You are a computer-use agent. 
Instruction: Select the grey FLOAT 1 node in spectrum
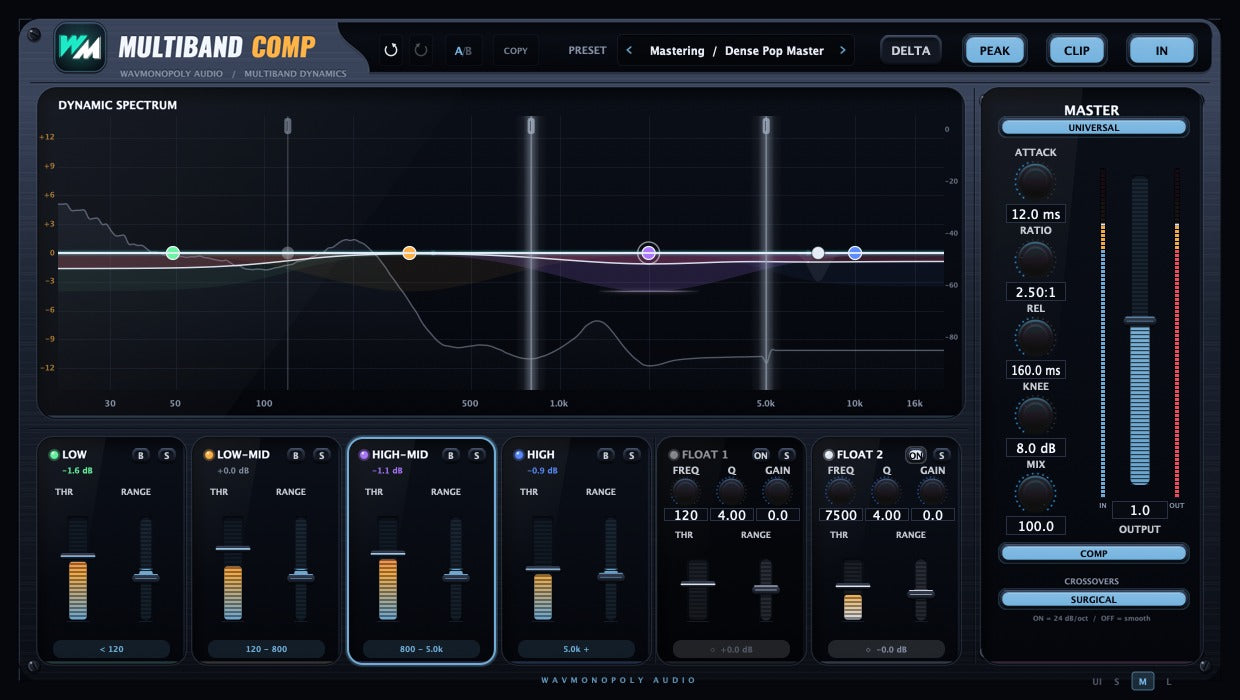click(x=288, y=253)
